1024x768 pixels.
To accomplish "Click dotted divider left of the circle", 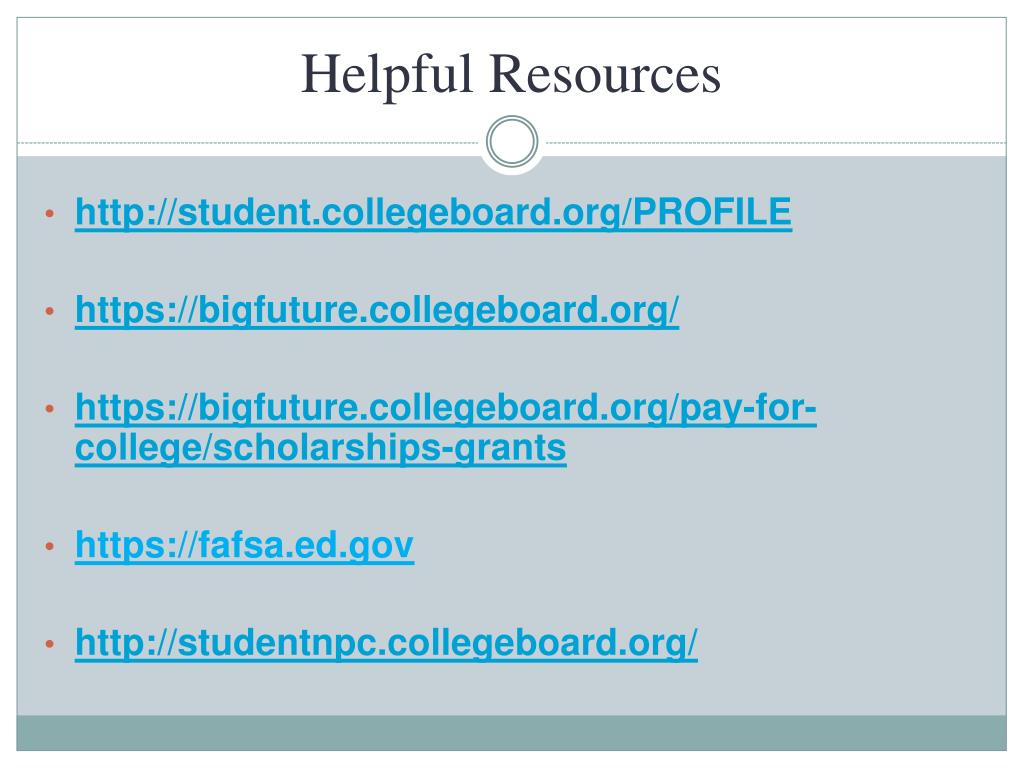I will pos(249,142).
